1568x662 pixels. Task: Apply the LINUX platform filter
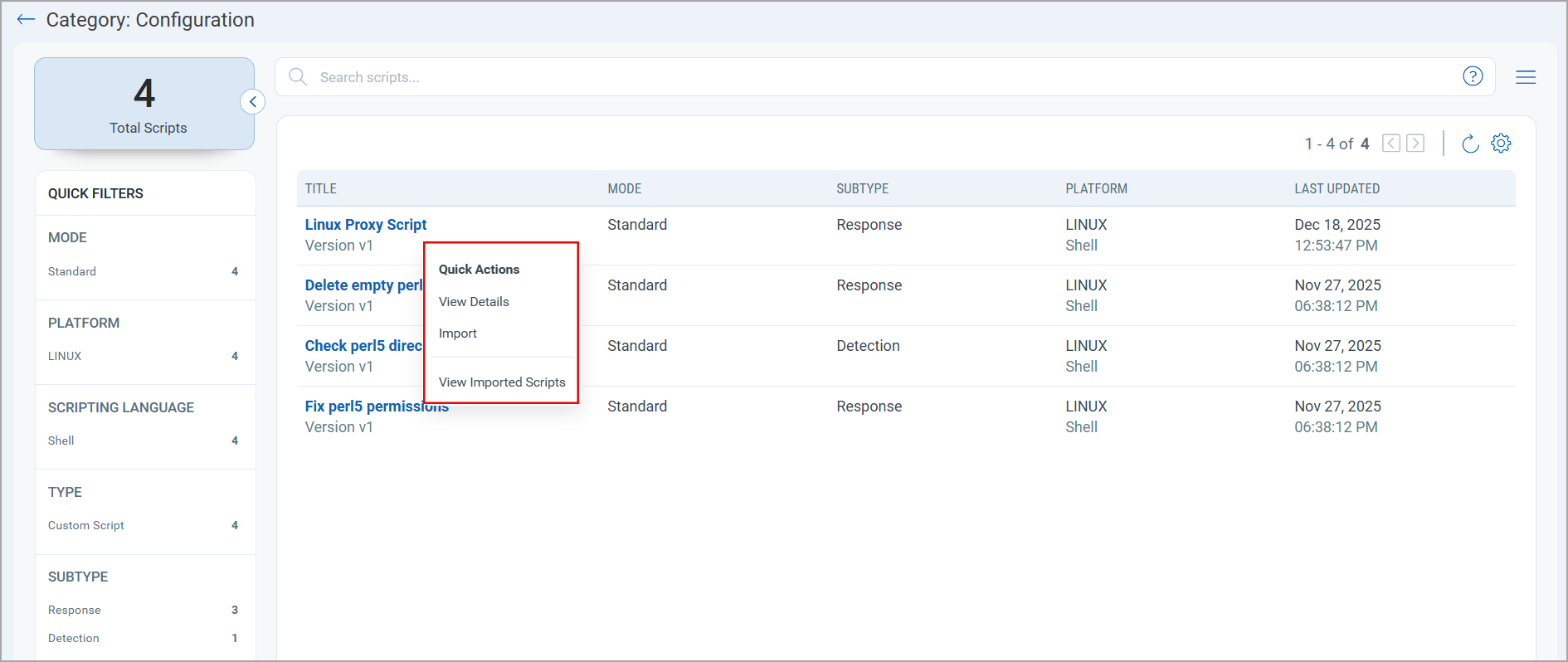click(65, 356)
